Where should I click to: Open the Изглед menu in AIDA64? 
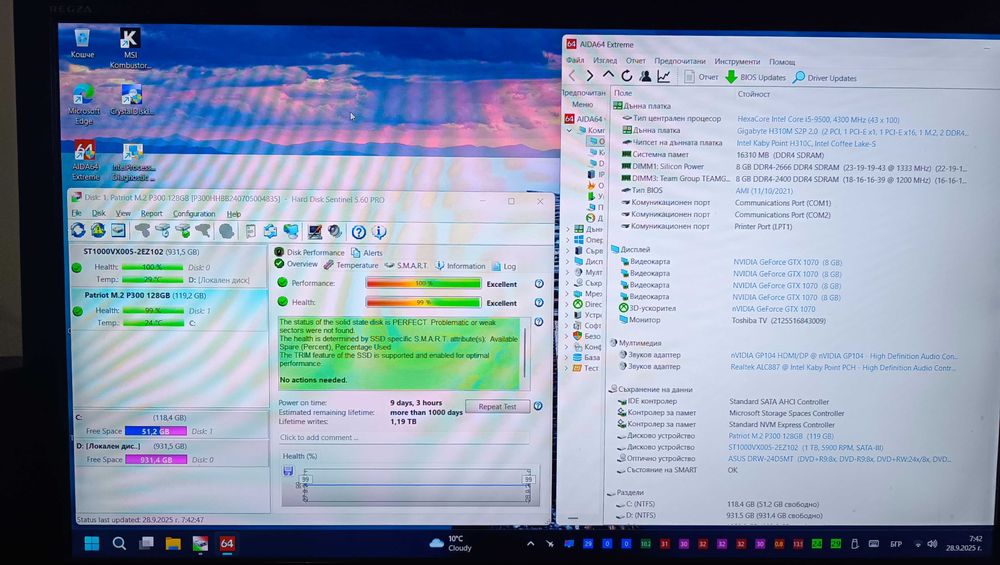coord(605,61)
